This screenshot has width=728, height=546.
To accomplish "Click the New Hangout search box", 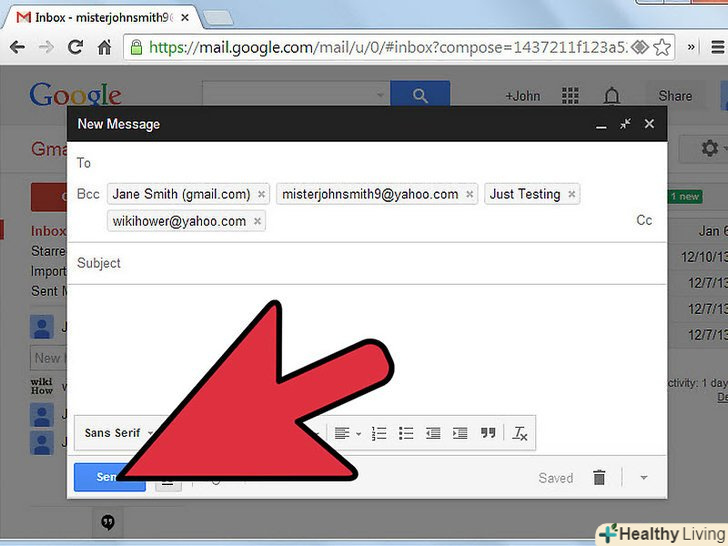I will pos(48,358).
